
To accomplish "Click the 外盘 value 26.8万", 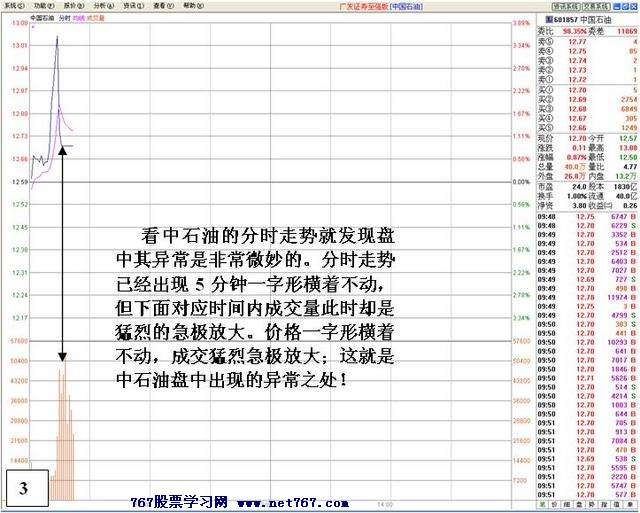I will [x=575, y=176].
